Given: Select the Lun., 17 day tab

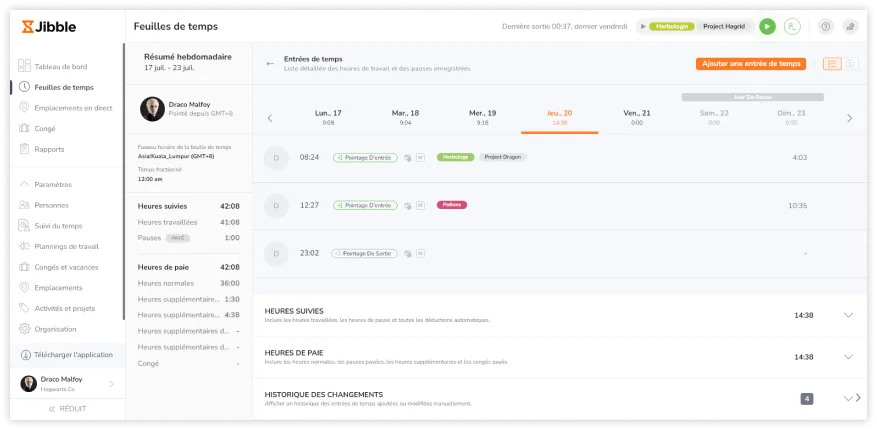Looking at the screenshot, I should point(328,117).
